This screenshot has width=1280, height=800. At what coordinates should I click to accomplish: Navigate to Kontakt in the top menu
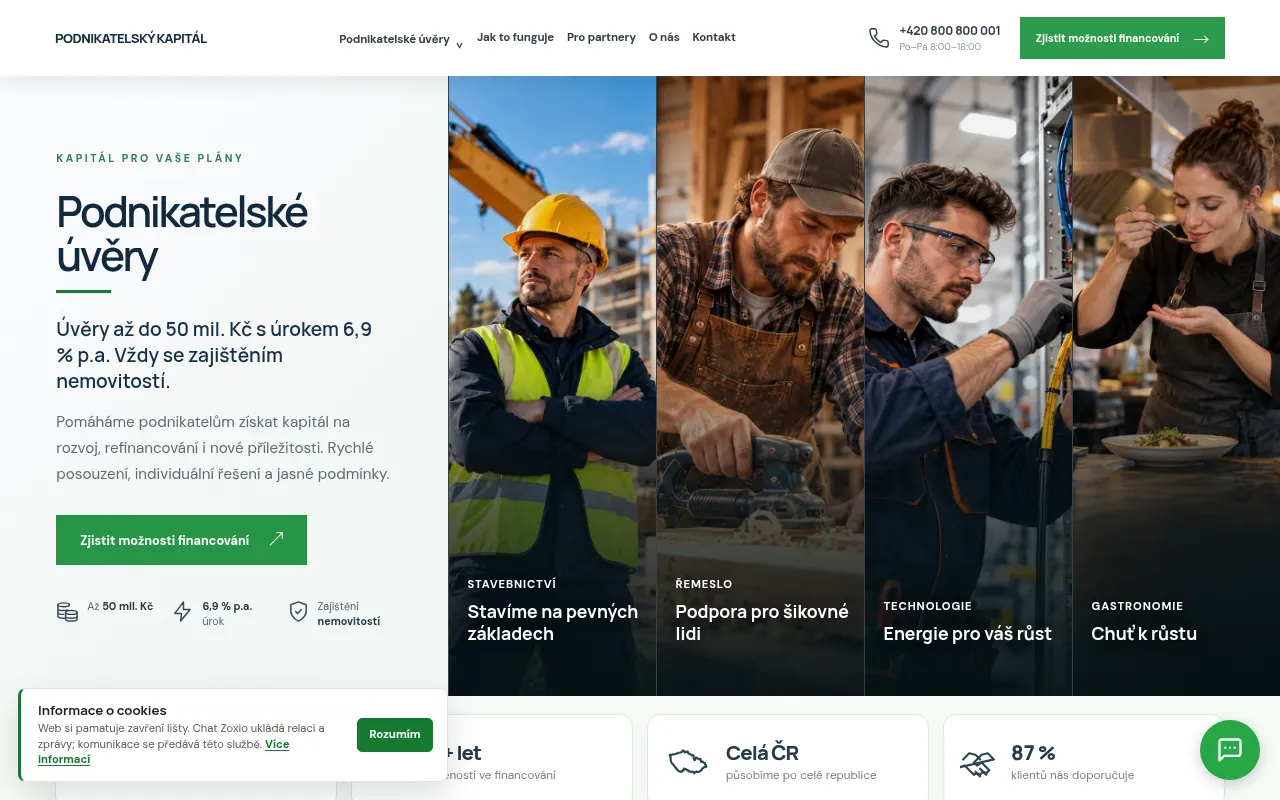coord(714,37)
